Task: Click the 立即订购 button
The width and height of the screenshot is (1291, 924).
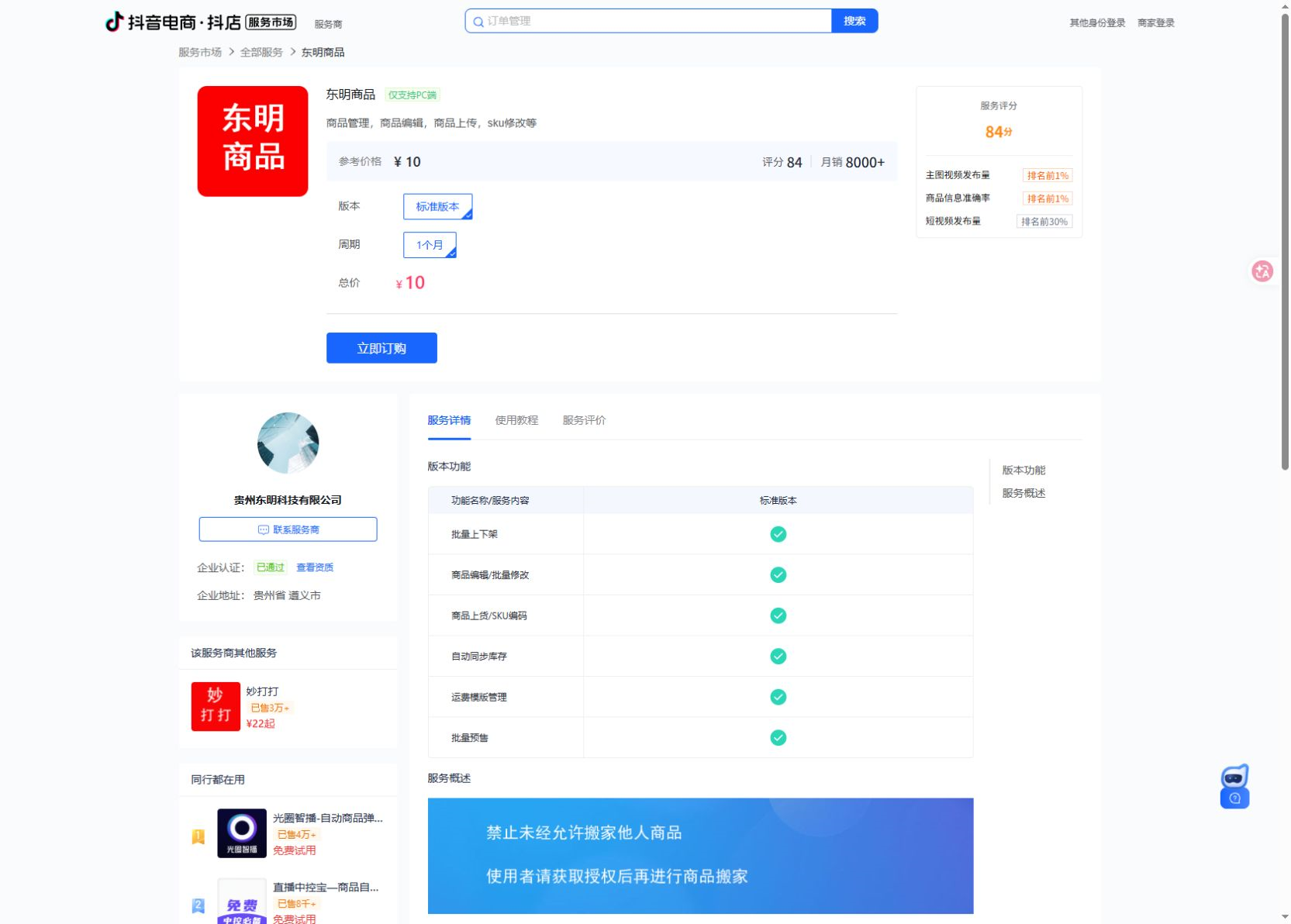Action: tap(381, 348)
